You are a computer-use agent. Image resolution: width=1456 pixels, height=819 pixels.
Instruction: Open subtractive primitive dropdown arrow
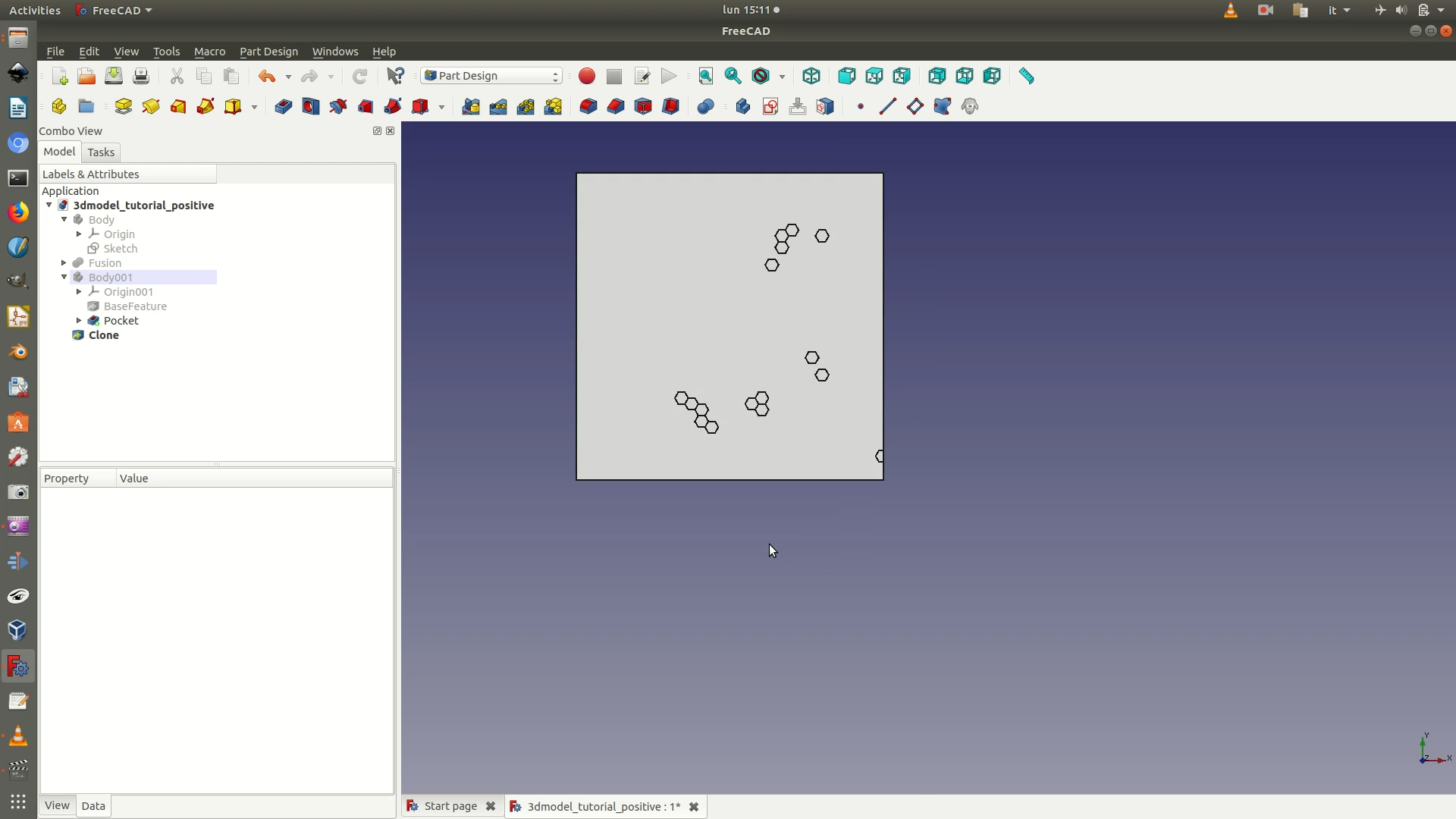coord(441,107)
